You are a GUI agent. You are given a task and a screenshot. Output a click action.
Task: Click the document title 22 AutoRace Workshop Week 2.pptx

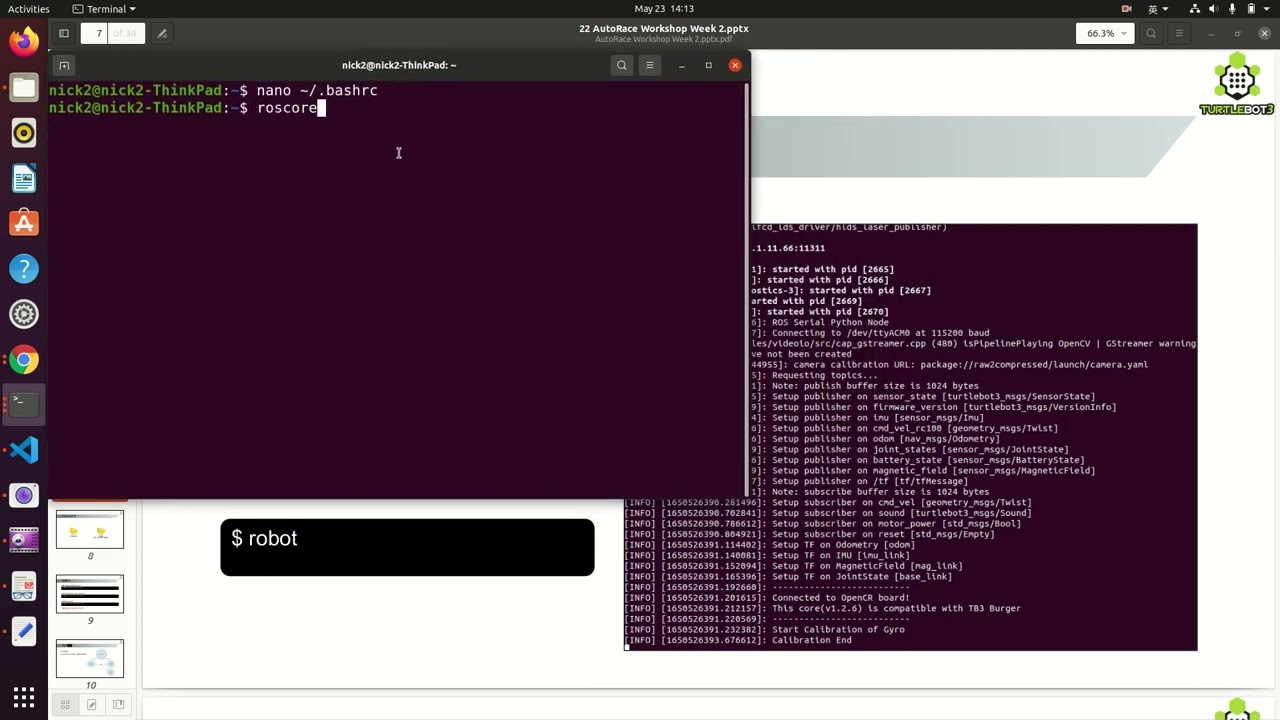pos(664,29)
